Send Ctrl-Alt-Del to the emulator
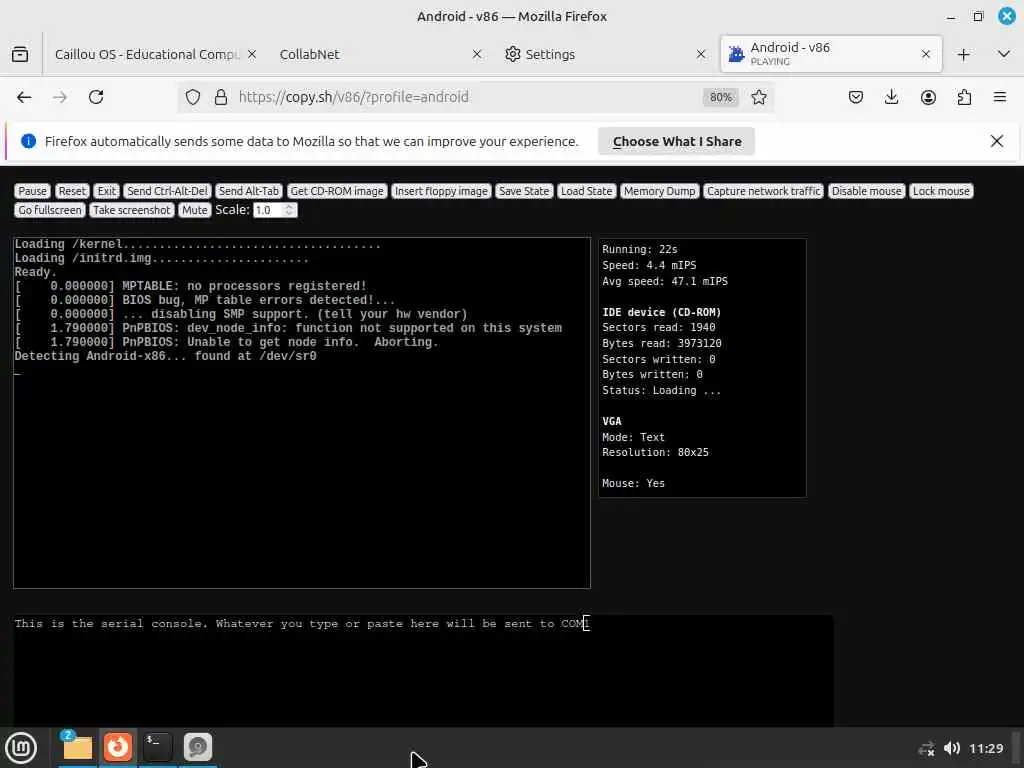 click(x=167, y=191)
